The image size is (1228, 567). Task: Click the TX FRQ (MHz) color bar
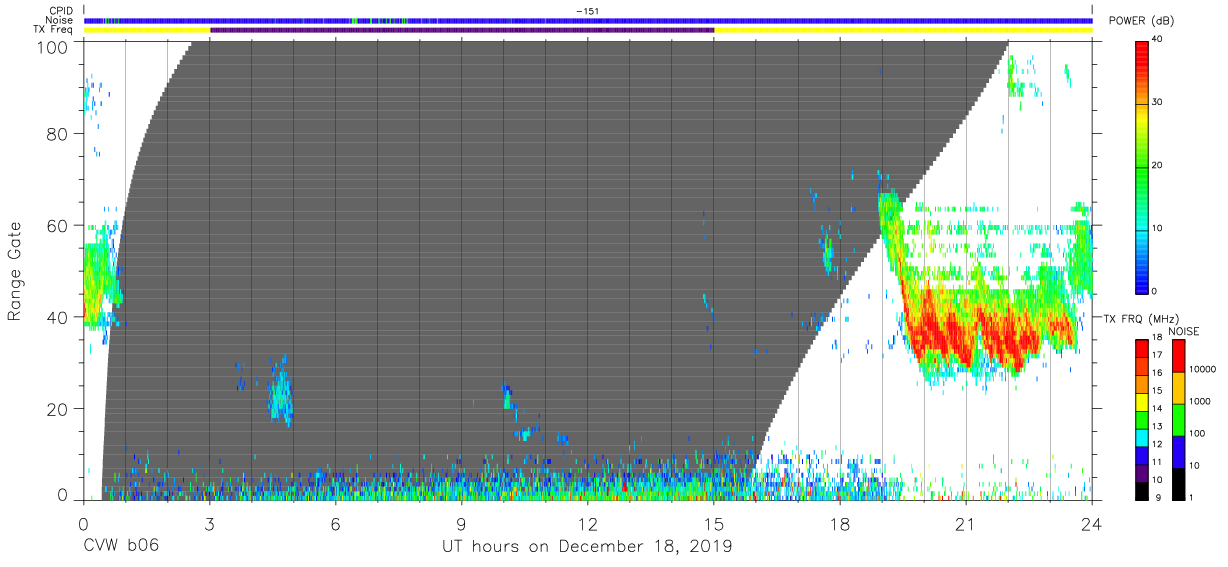pyautogui.click(x=1143, y=419)
